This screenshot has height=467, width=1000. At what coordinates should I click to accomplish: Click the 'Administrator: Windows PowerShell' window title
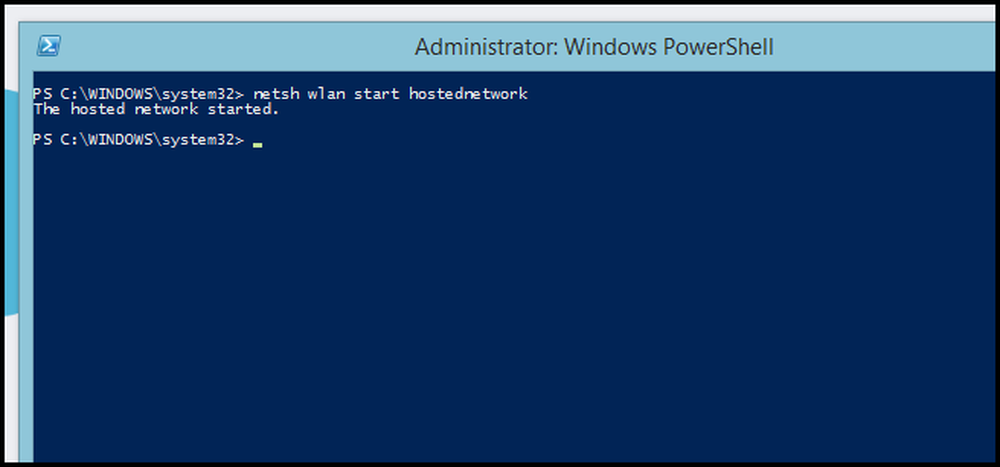[594, 47]
